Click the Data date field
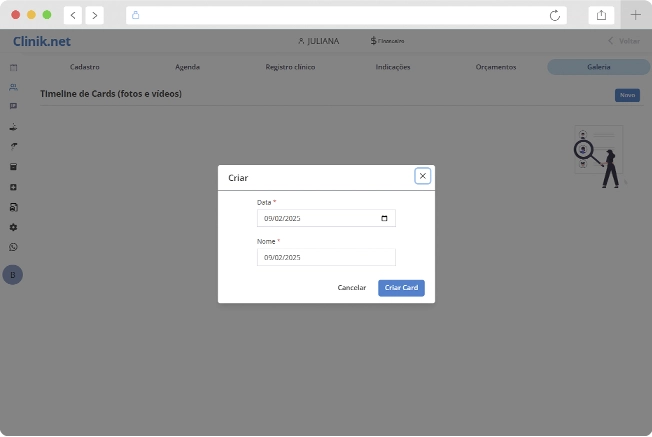This screenshot has width=652, height=437. click(315, 218)
